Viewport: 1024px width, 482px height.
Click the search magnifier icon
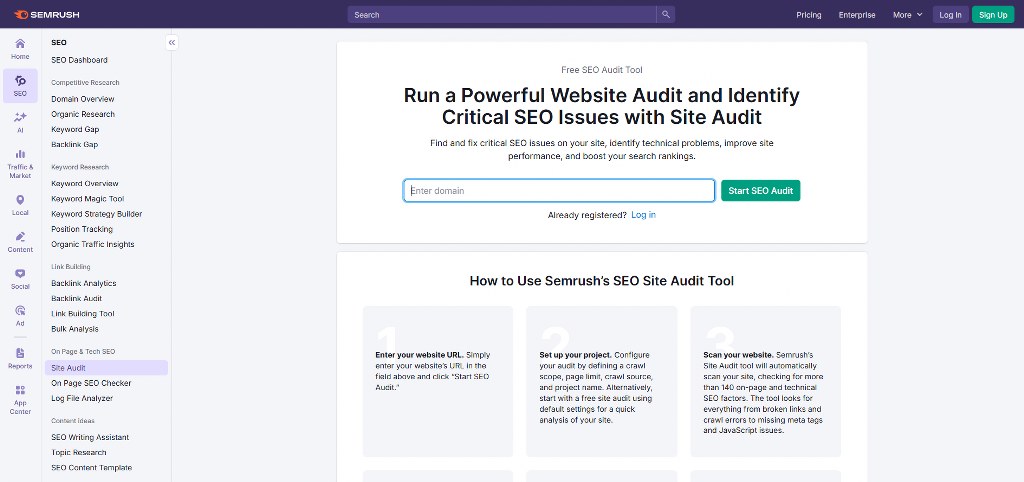pyautogui.click(x=665, y=14)
